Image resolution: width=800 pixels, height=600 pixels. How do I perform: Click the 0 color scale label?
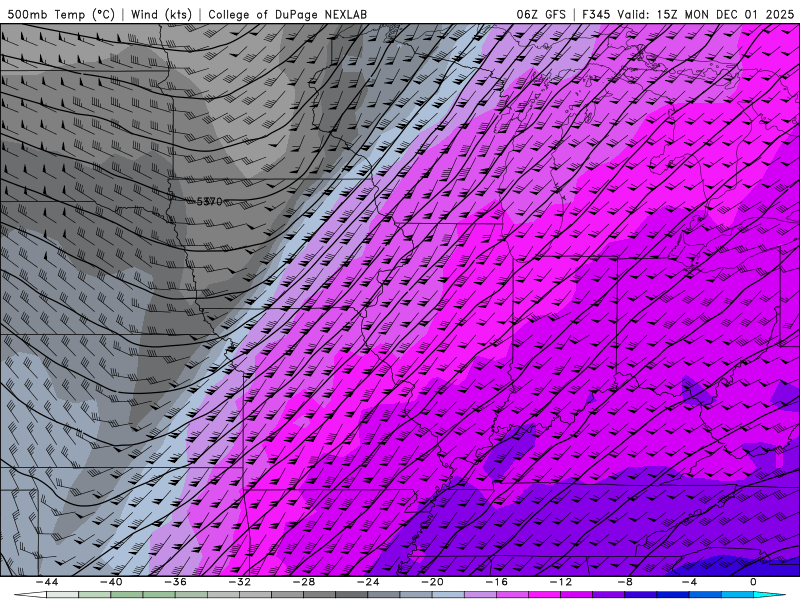[x=754, y=582]
